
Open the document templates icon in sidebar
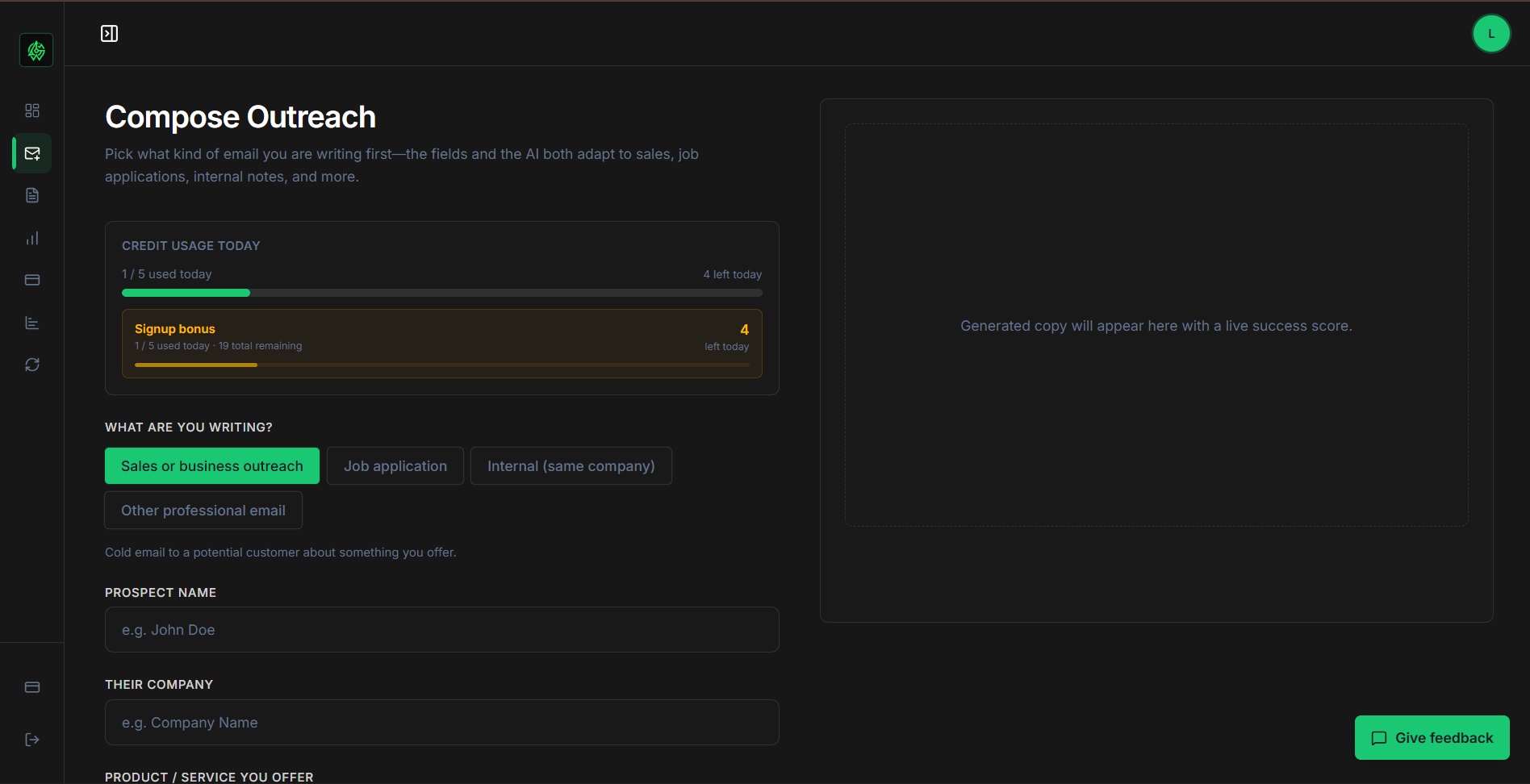pos(32,195)
